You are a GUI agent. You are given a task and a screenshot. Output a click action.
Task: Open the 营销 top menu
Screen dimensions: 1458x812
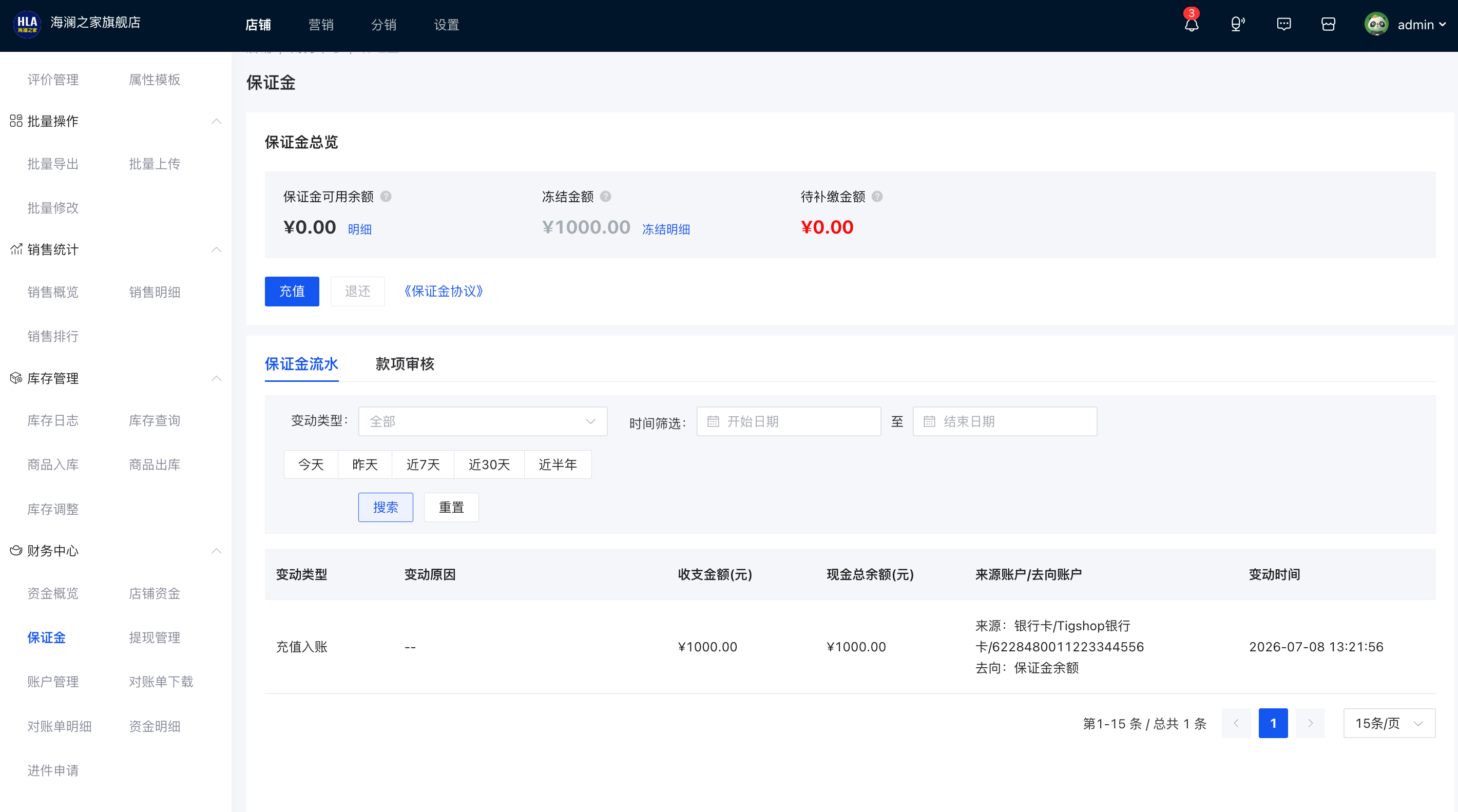pyautogui.click(x=321, y=25)
